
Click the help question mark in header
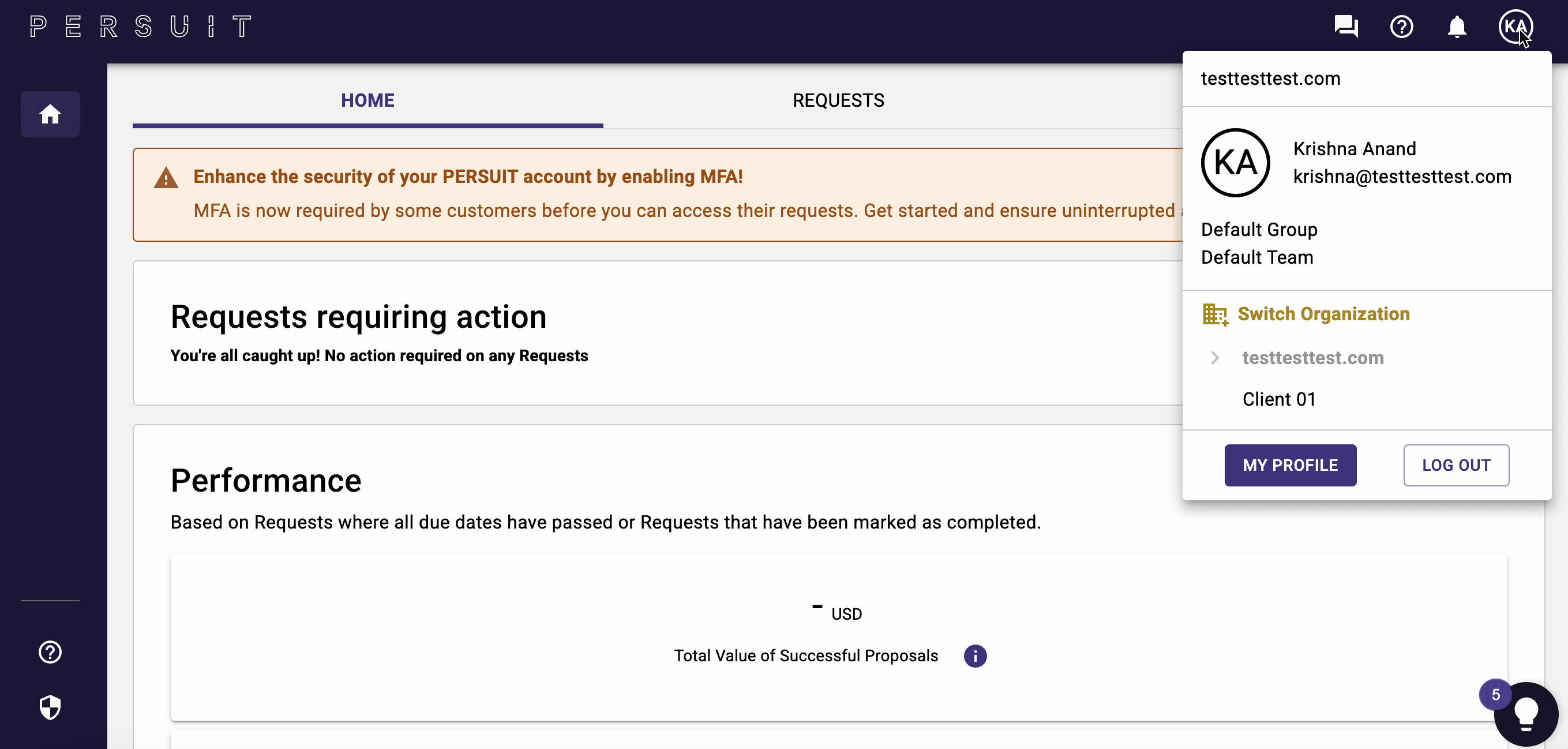click(1401, 26)
